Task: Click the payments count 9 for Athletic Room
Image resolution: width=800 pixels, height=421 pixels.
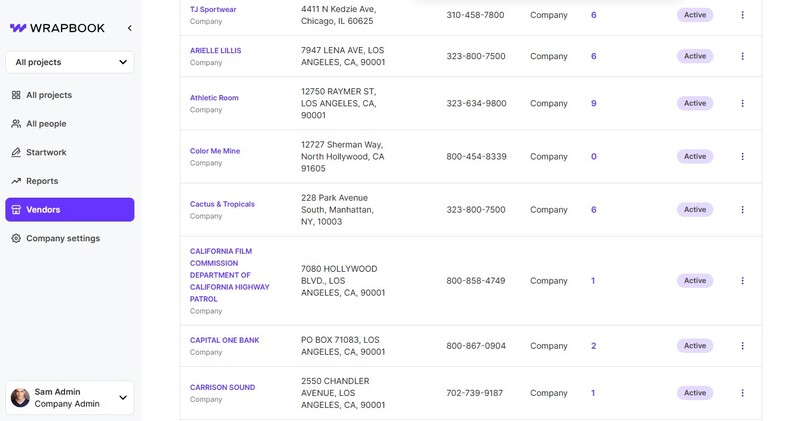Action: click(593, 103)
